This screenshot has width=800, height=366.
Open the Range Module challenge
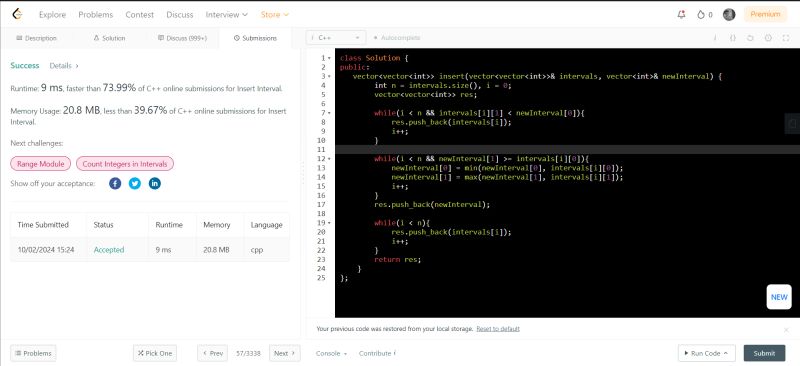(41, 164)
